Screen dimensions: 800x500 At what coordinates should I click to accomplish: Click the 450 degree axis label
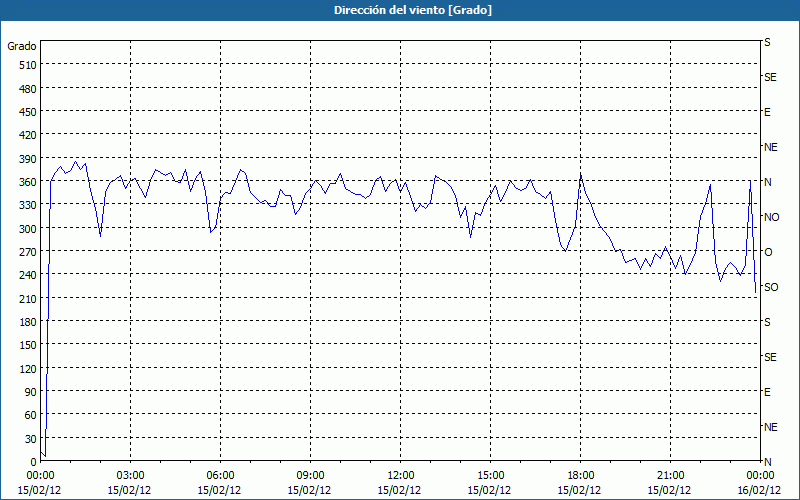[28, 112]
